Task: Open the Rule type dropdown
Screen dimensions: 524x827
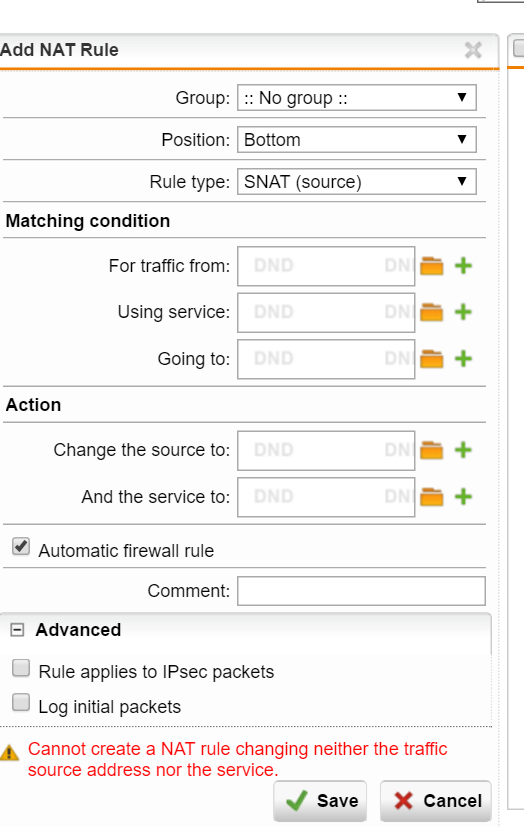Action: pos(357,182)
